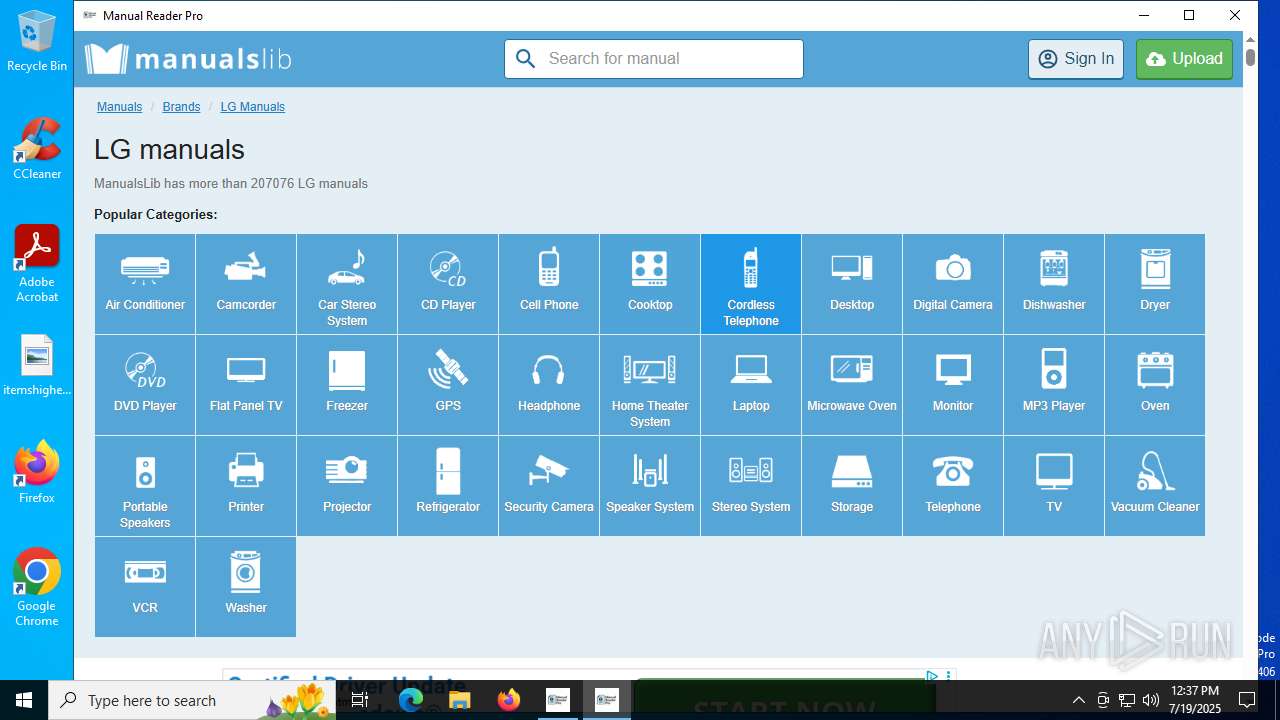Screen dimensions: 1280x720
Task: Choose the MP3 Player category
Action: [1054, 385]
